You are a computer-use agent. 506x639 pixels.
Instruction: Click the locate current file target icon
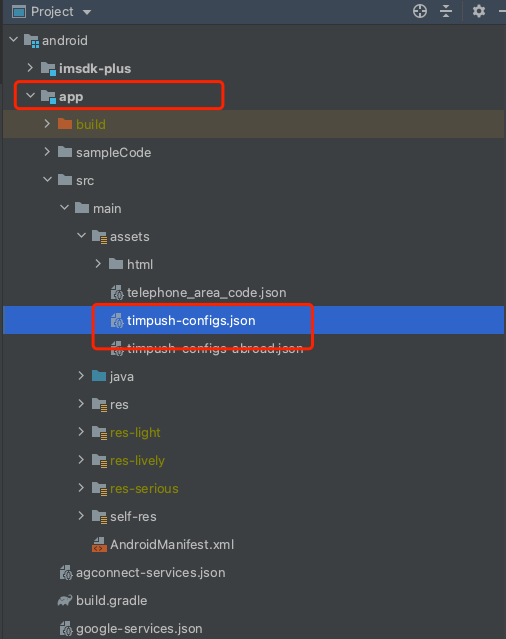point(420,11)
